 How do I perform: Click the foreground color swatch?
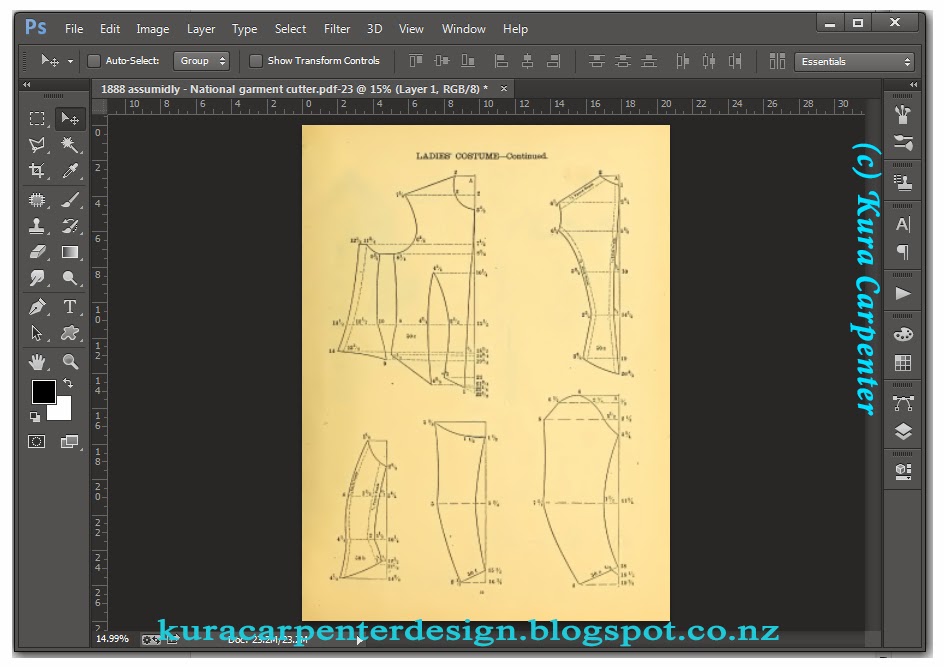click(x=43, y=393)
